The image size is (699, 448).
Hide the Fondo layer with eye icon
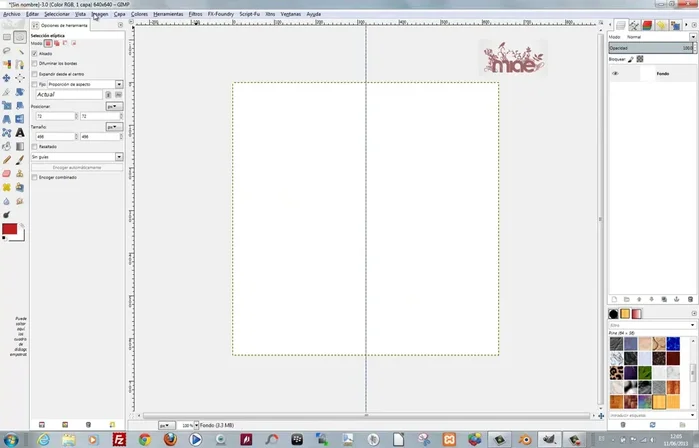click(x=615, y=74)
